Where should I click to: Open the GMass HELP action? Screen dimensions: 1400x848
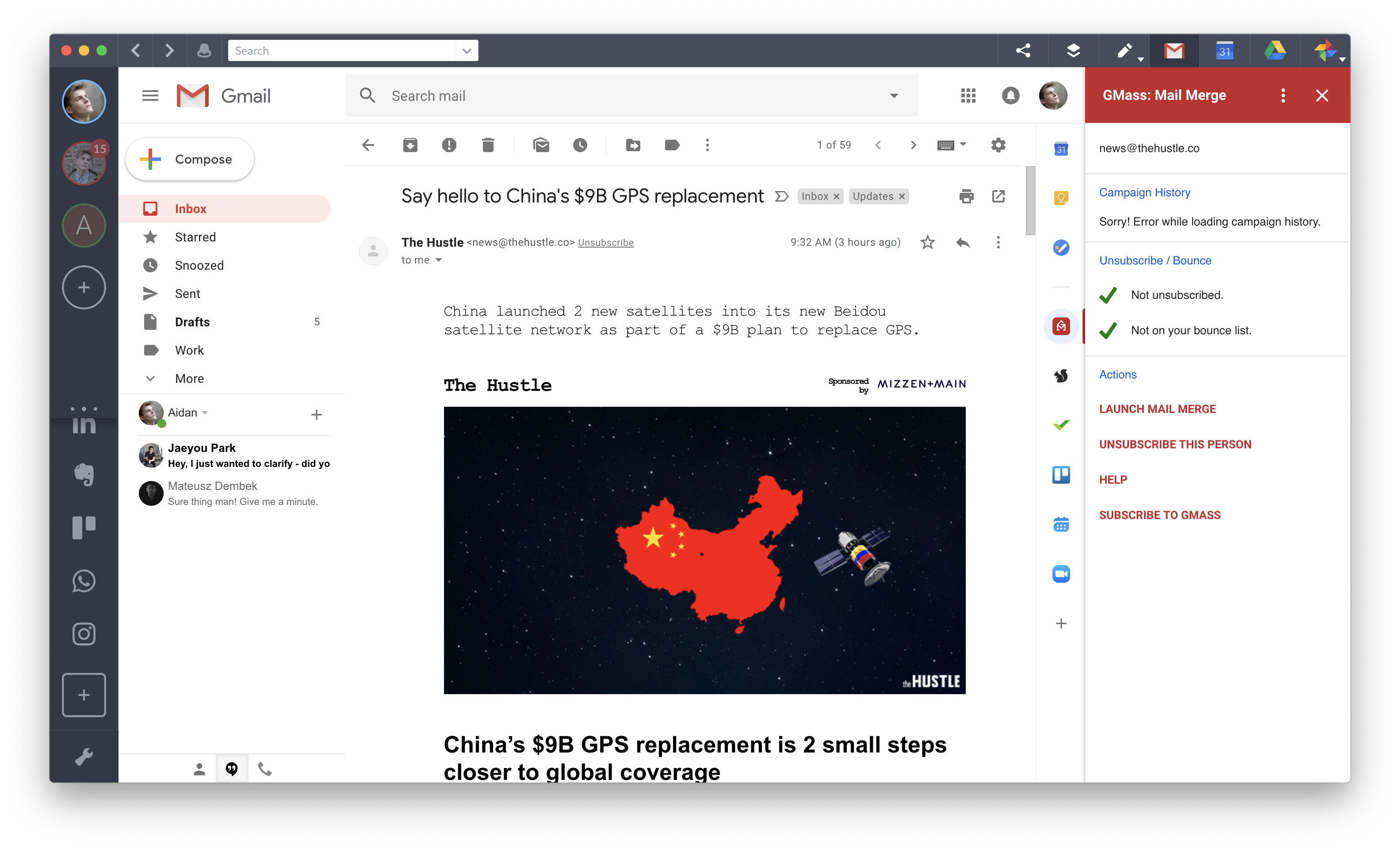tap(1113, 480)
